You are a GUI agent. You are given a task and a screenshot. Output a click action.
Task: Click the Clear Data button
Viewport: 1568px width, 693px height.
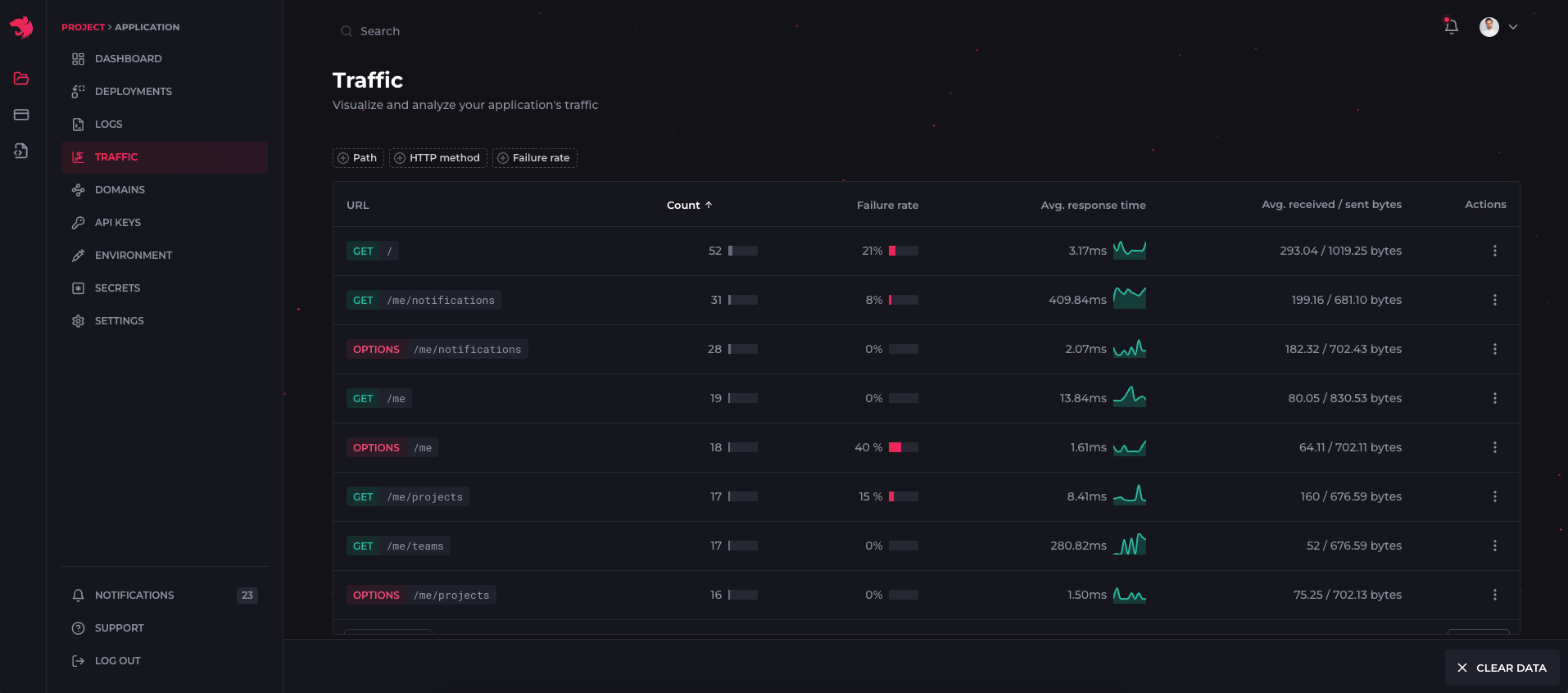click(1502, 668)
